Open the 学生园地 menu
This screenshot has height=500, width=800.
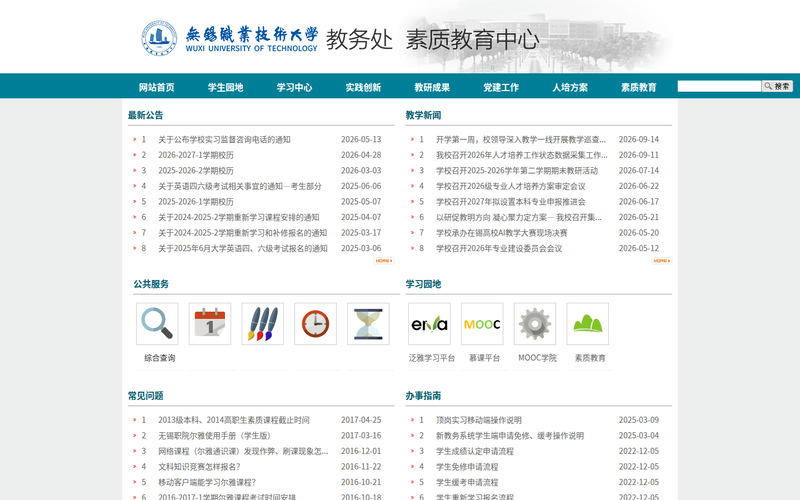(226, 87)
